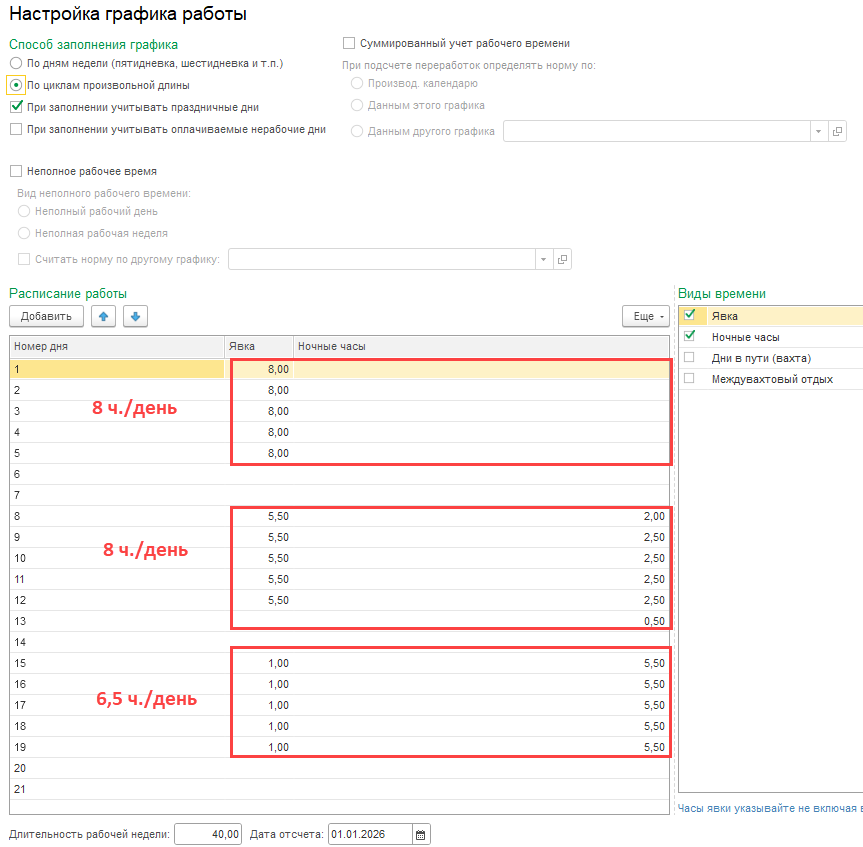The height and width of the screenshot is (847, 863).
Task: Uncheck the Ночные часы time type
Action: coord(689,336)
